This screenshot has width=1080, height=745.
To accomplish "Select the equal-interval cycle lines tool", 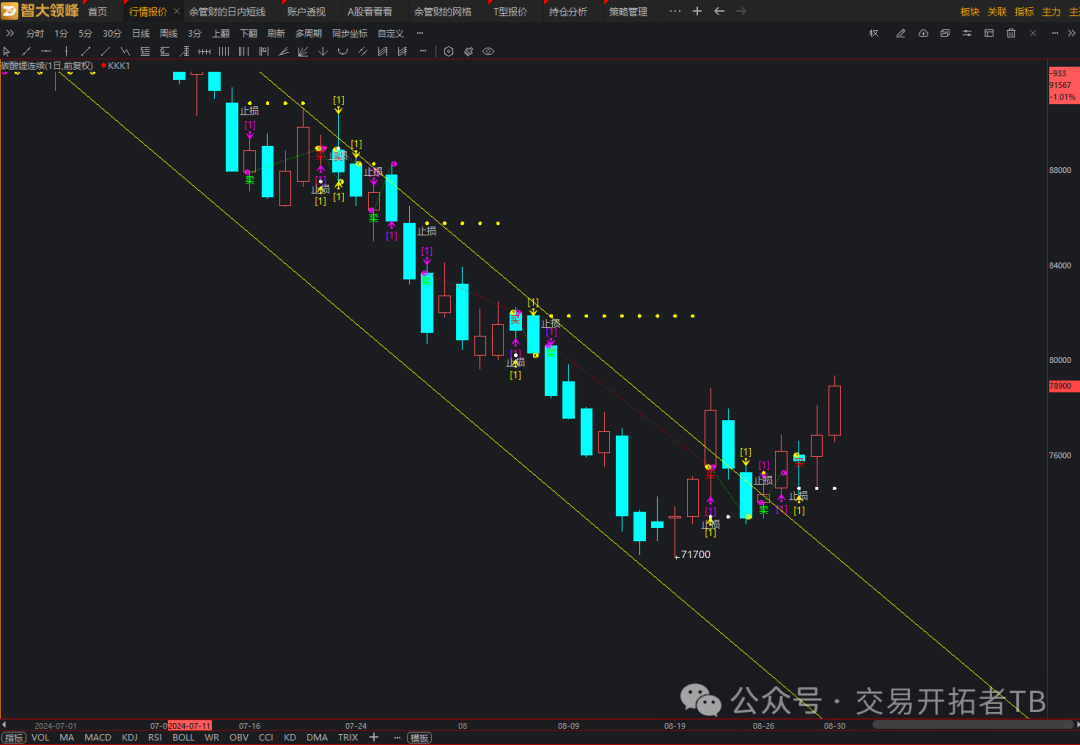I will coord(224,52).
